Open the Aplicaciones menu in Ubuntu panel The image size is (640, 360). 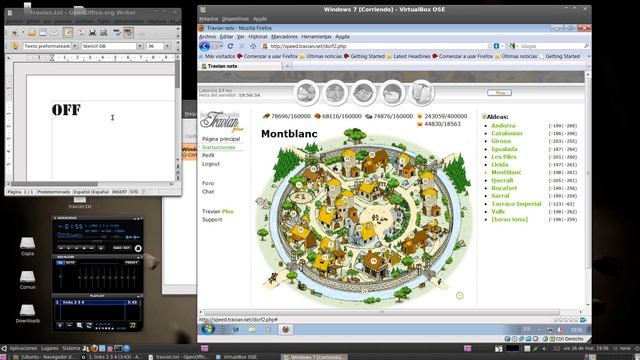(23, 348)
